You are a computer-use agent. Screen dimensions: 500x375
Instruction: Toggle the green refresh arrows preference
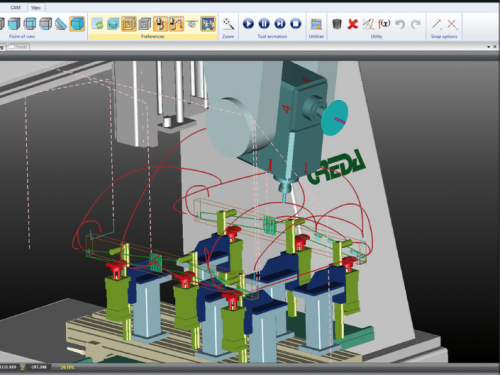point(97,24)
